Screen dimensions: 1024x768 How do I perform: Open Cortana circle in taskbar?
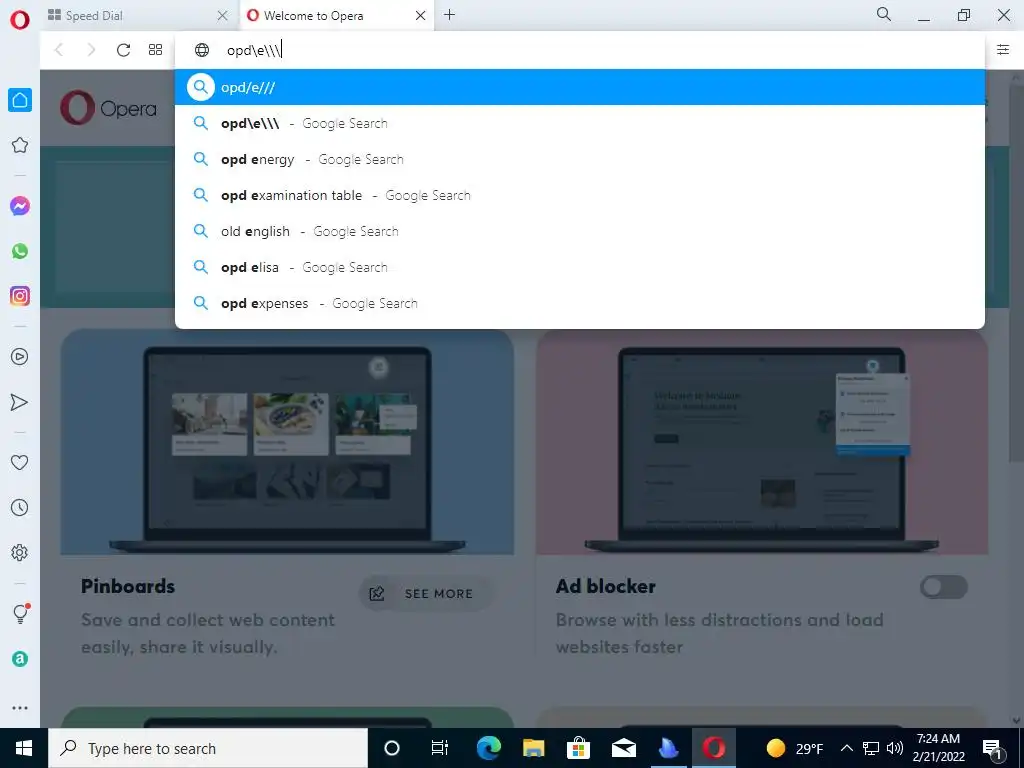click(392, 748)
